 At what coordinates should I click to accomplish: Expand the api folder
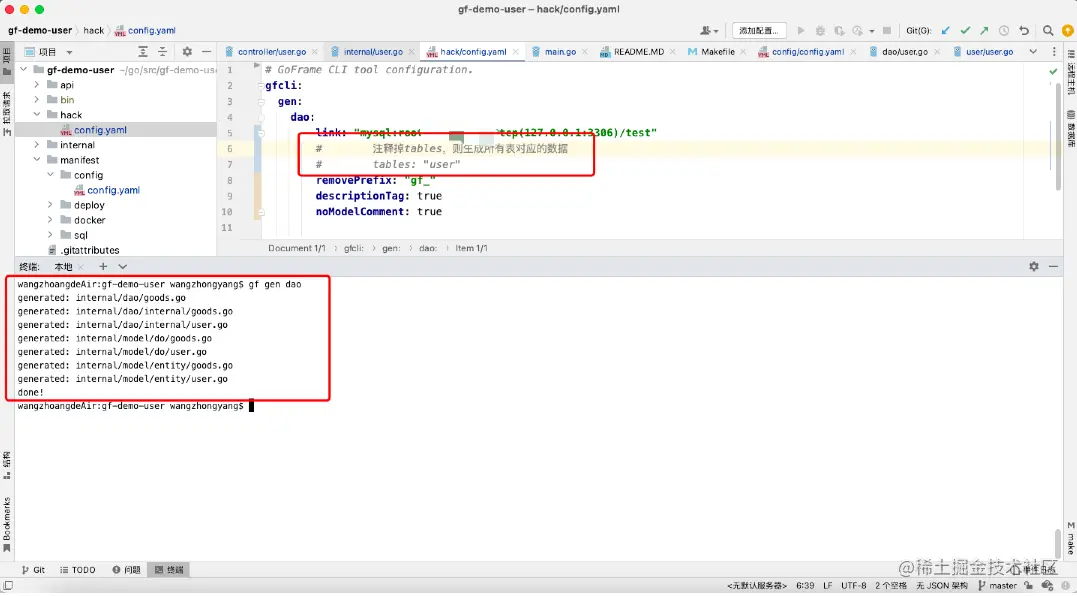36,84
